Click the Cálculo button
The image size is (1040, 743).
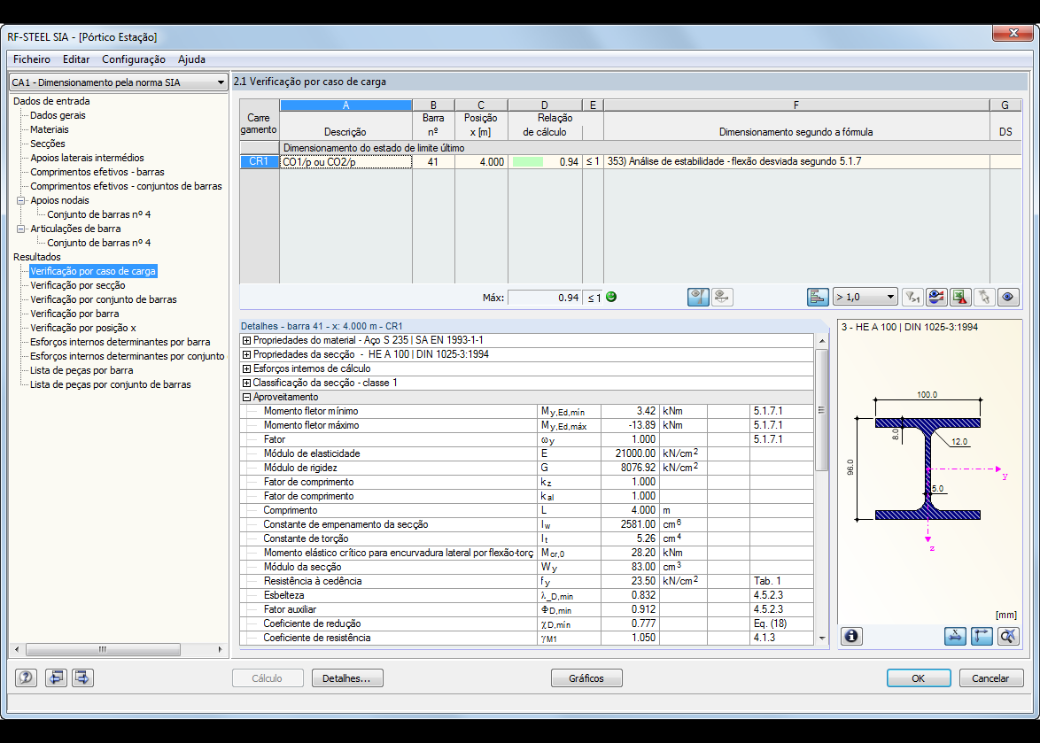(x=267, y=678)
